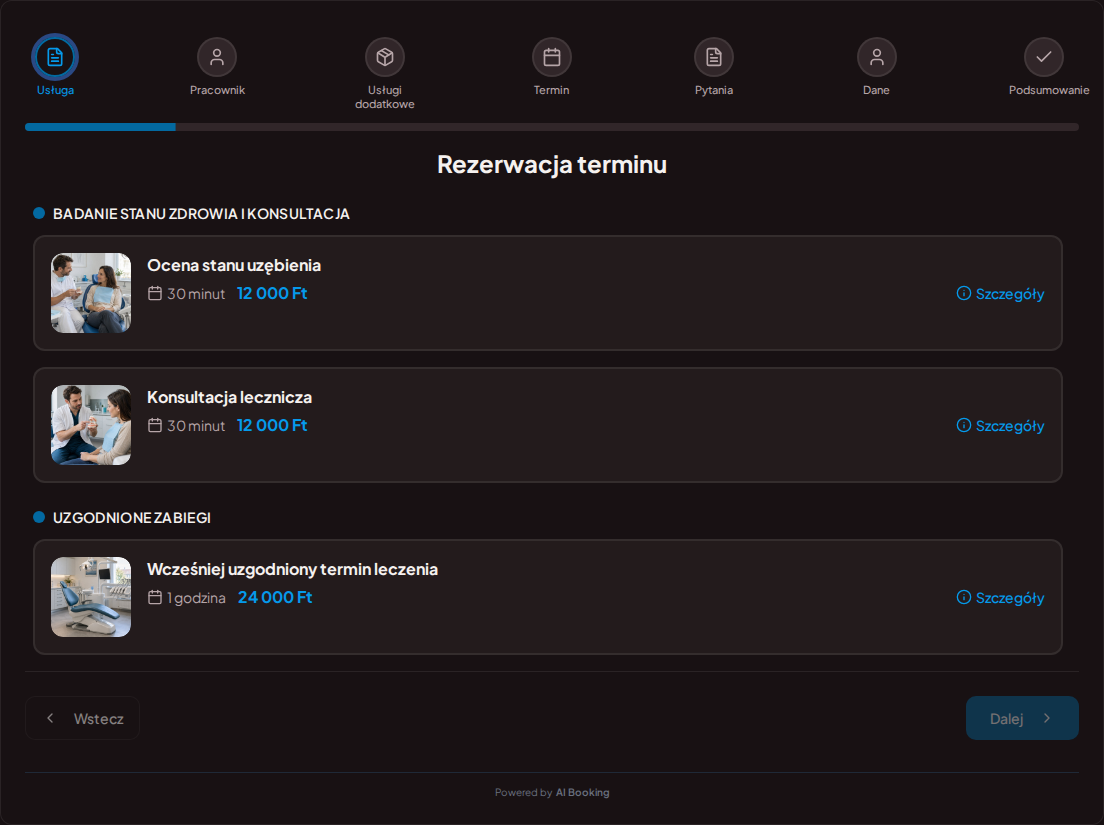1104x825 pixels.
Task: Click info icon on Konsultacja lecznicza
Action: click(x=964, y=425)
